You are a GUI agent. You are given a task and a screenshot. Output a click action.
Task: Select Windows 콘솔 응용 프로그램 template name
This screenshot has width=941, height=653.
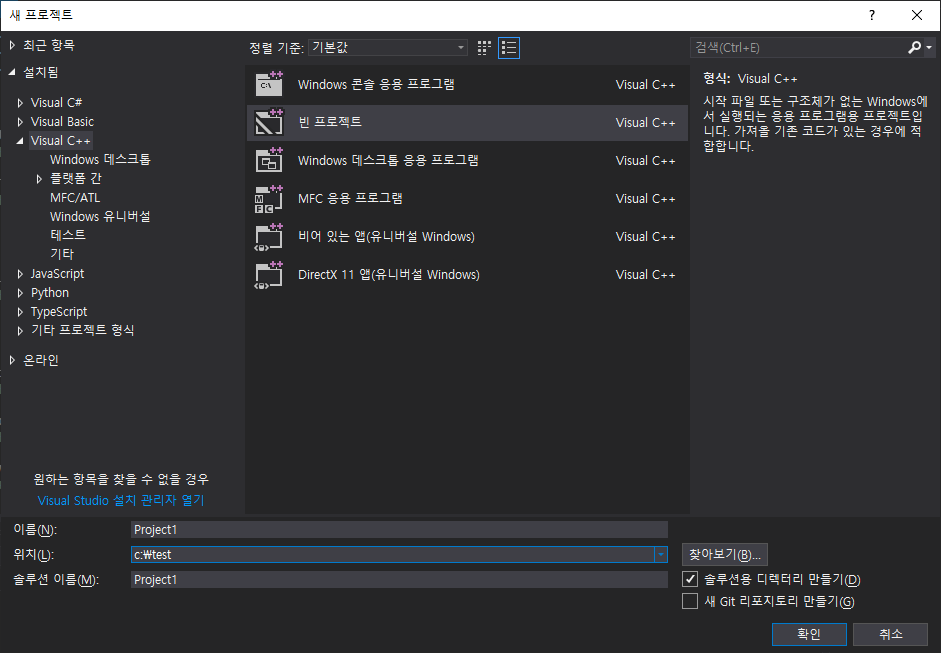376,84
